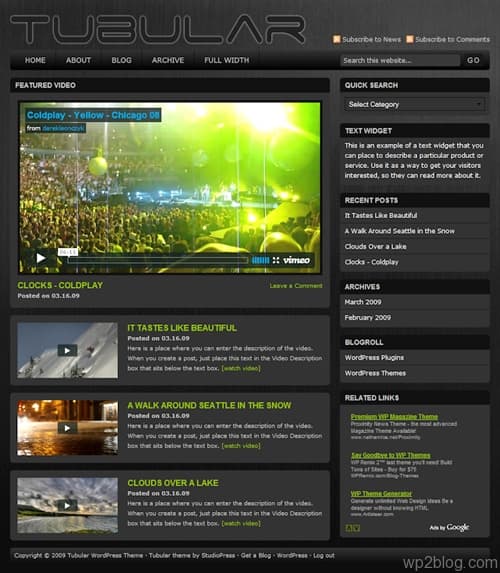This screenshot has width=500, height=573.
Task: Click Premium WP Magazine Theme ad link
Action: tap(394, 417)
